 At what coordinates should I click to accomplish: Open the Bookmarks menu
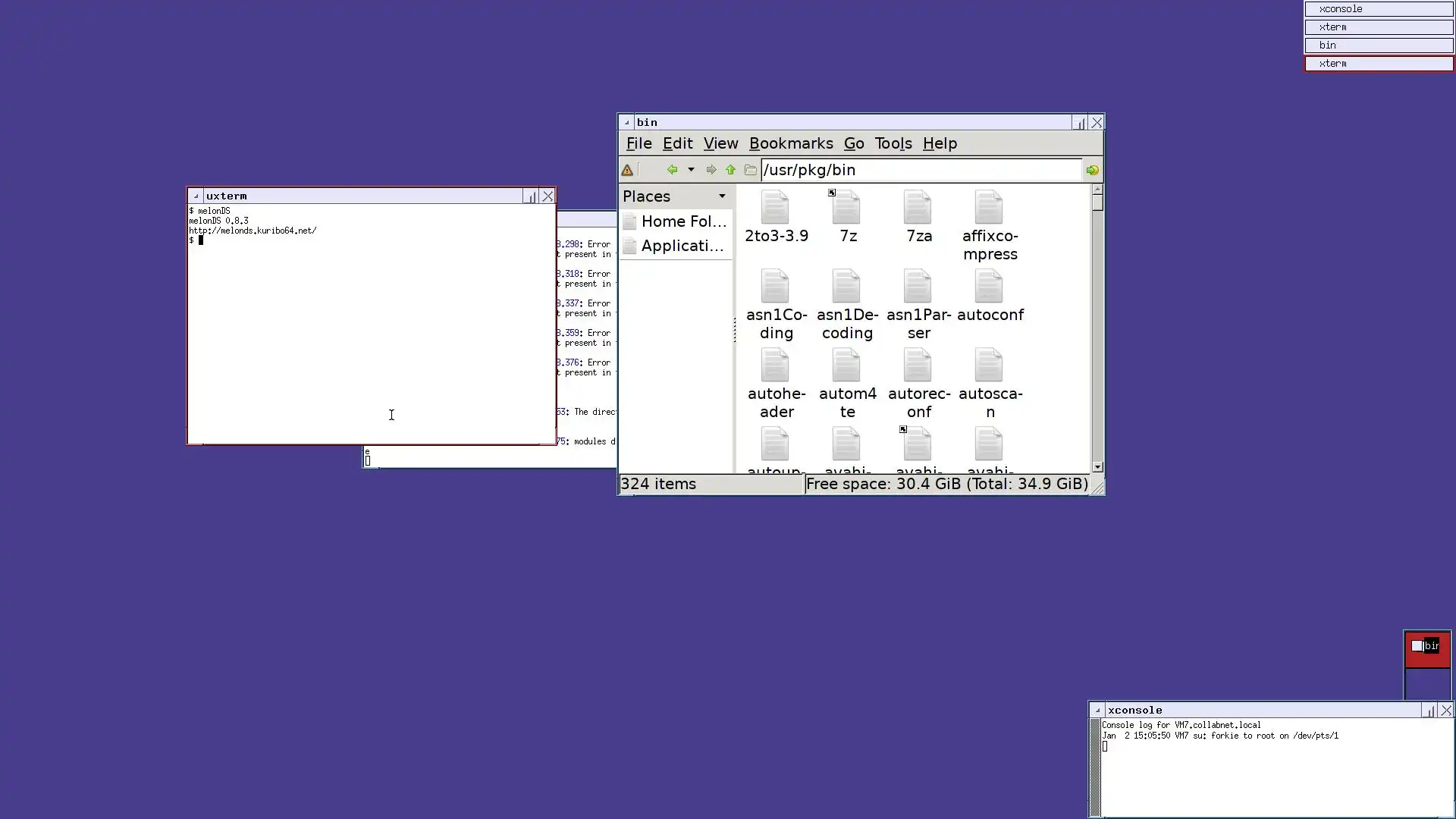[x=791, y=143]
